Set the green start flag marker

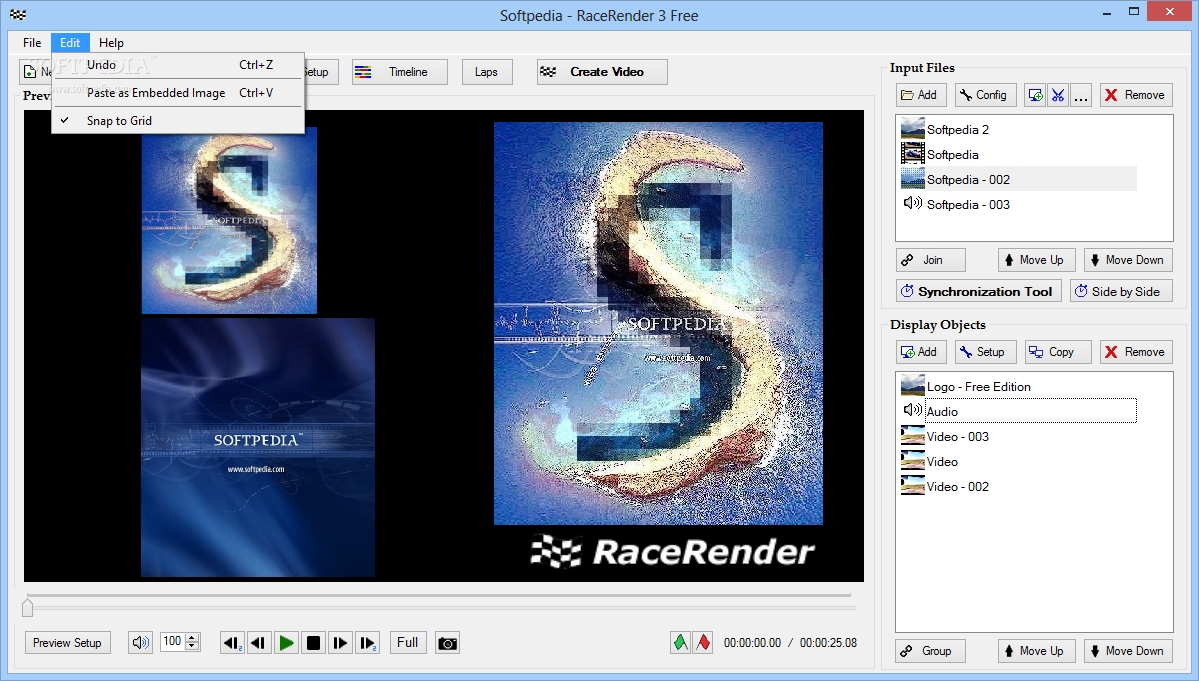(681, 643)
